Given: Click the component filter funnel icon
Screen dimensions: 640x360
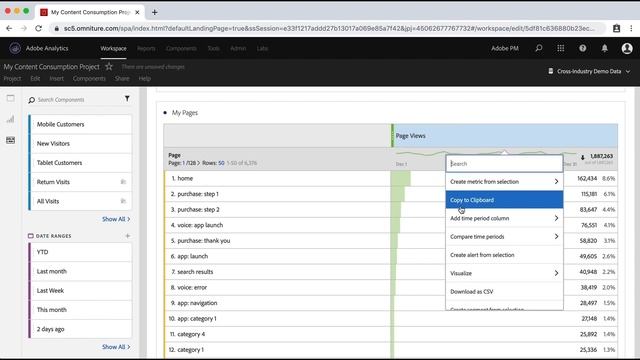Looking at the screenshot, I should click(127, 99).
